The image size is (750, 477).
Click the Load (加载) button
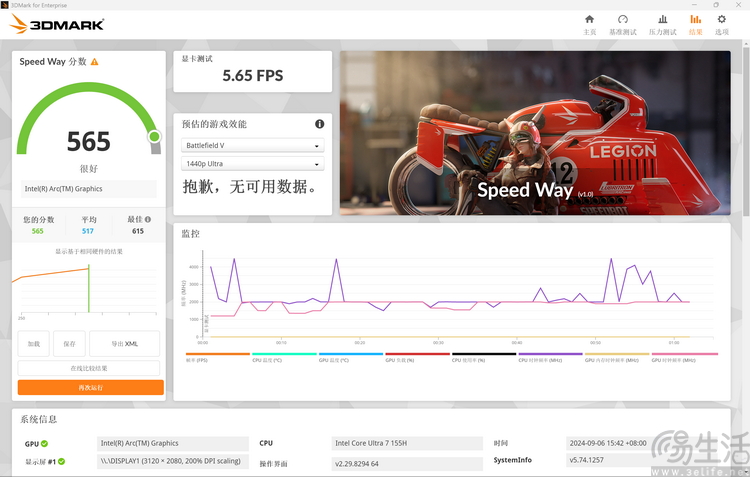[x=33, y=344]
